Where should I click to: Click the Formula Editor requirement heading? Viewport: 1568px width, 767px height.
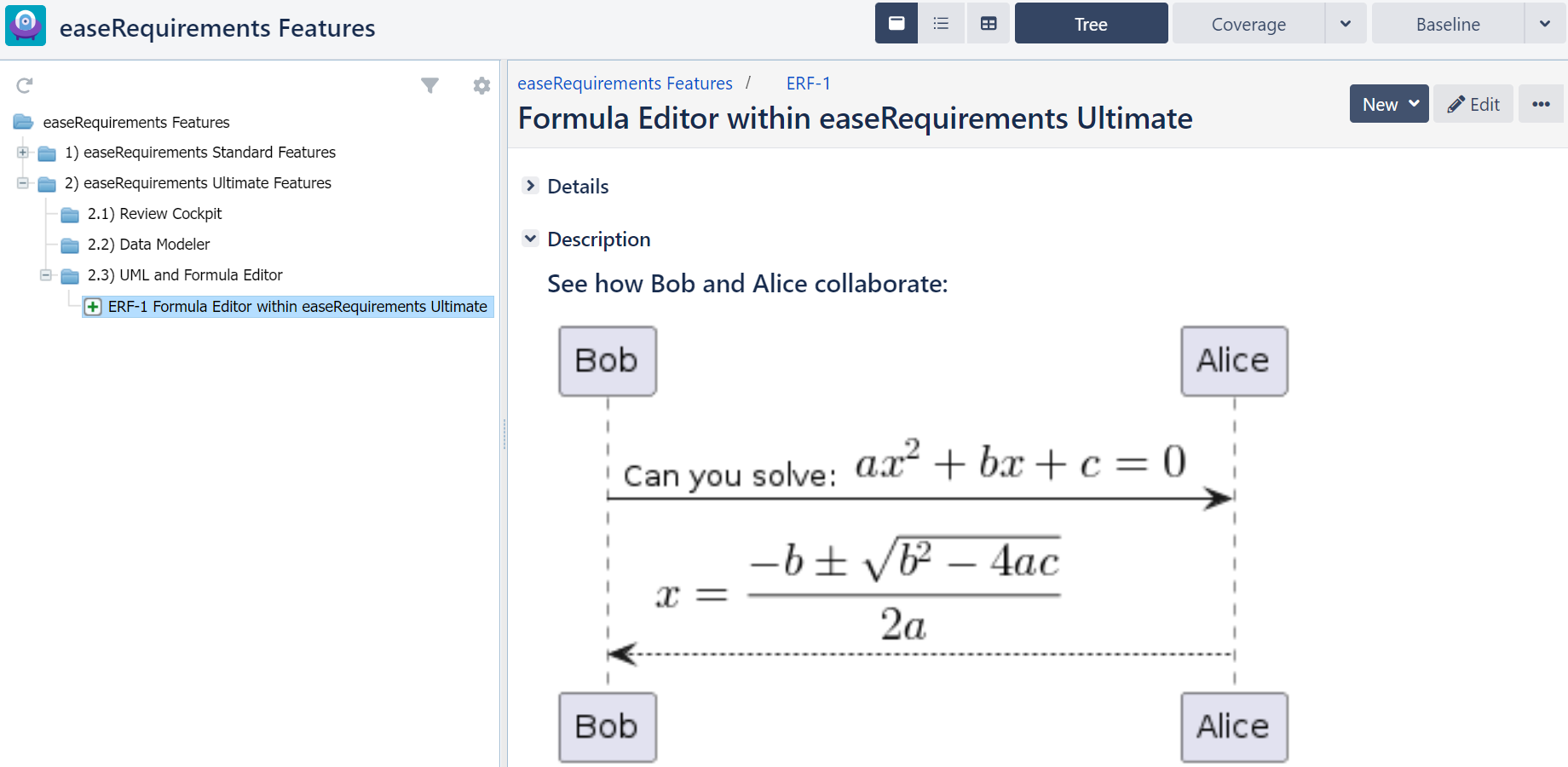(x=855, y=118)
